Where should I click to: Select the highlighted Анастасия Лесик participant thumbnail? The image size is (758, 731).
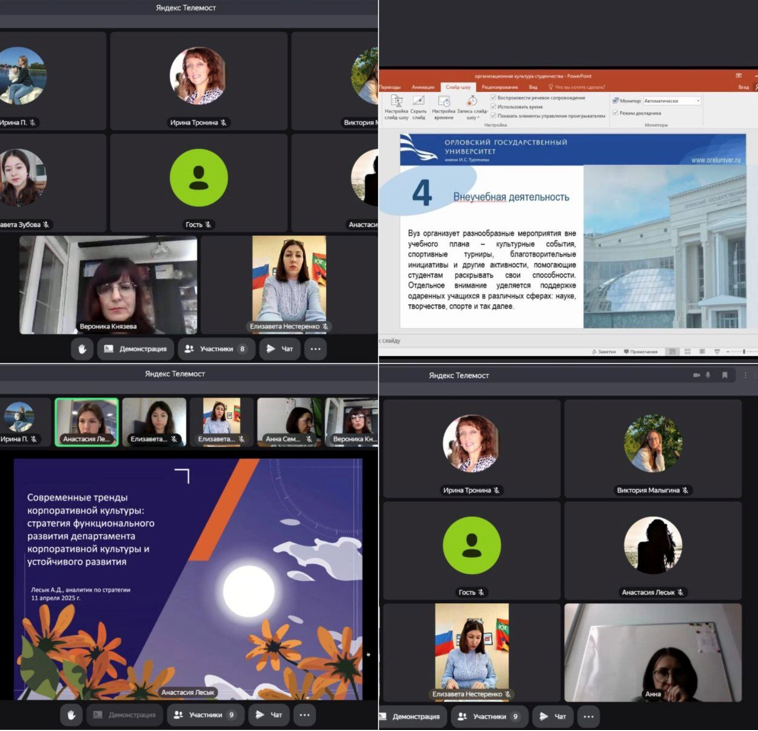pos(87,421)
